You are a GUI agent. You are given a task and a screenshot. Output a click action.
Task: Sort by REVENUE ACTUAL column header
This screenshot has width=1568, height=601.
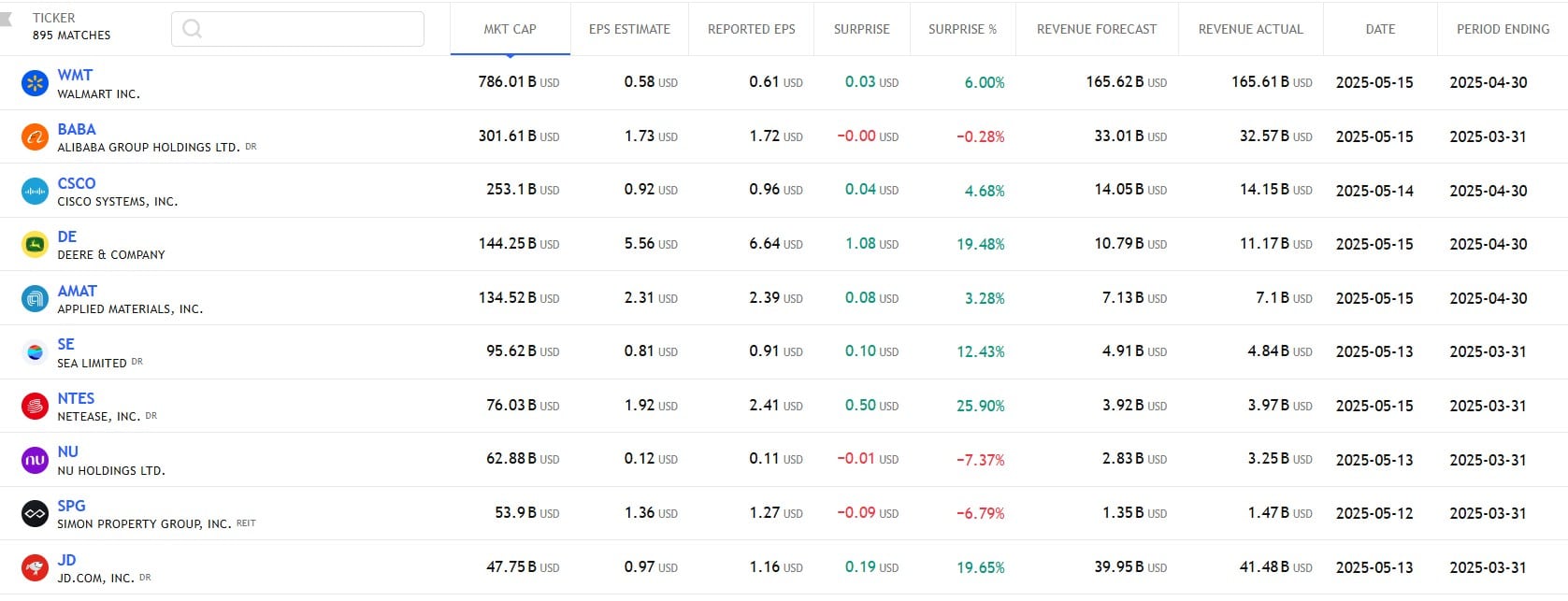[1250, 29]
